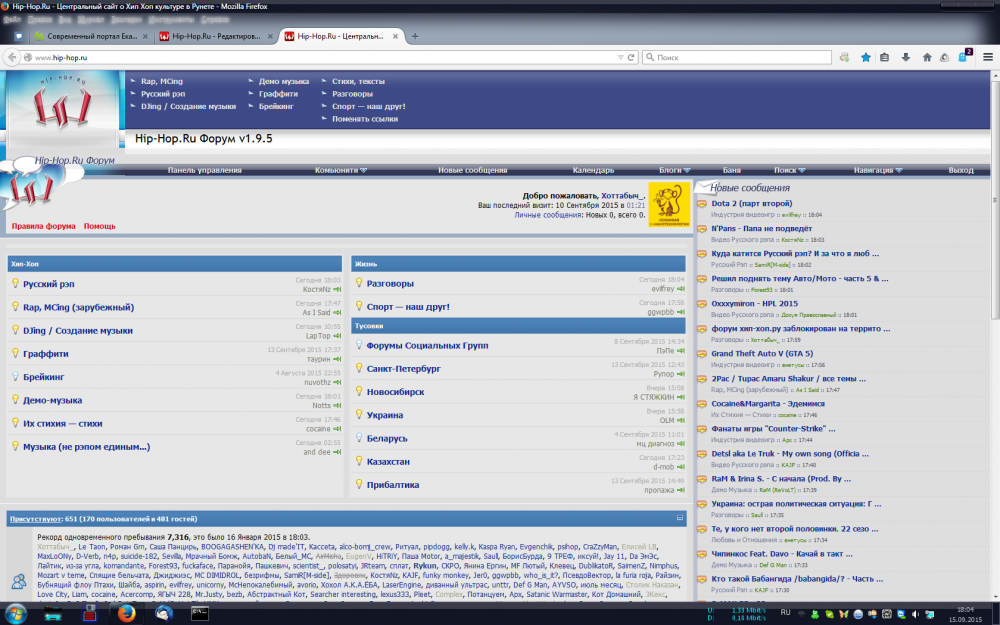The image size is (1000, 625).
Task: Jump to last post via Казахстан row arrow
Action: coord(680,467)
